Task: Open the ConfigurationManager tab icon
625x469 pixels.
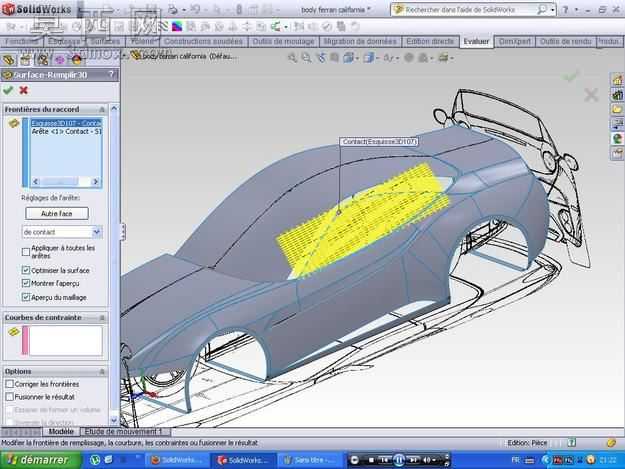Action: click(43, 60)
